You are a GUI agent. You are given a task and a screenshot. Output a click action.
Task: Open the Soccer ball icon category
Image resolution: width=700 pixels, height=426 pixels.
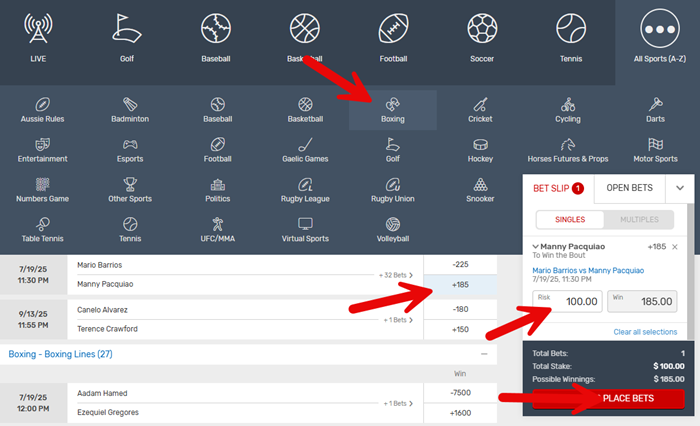[x=482, y=31]
